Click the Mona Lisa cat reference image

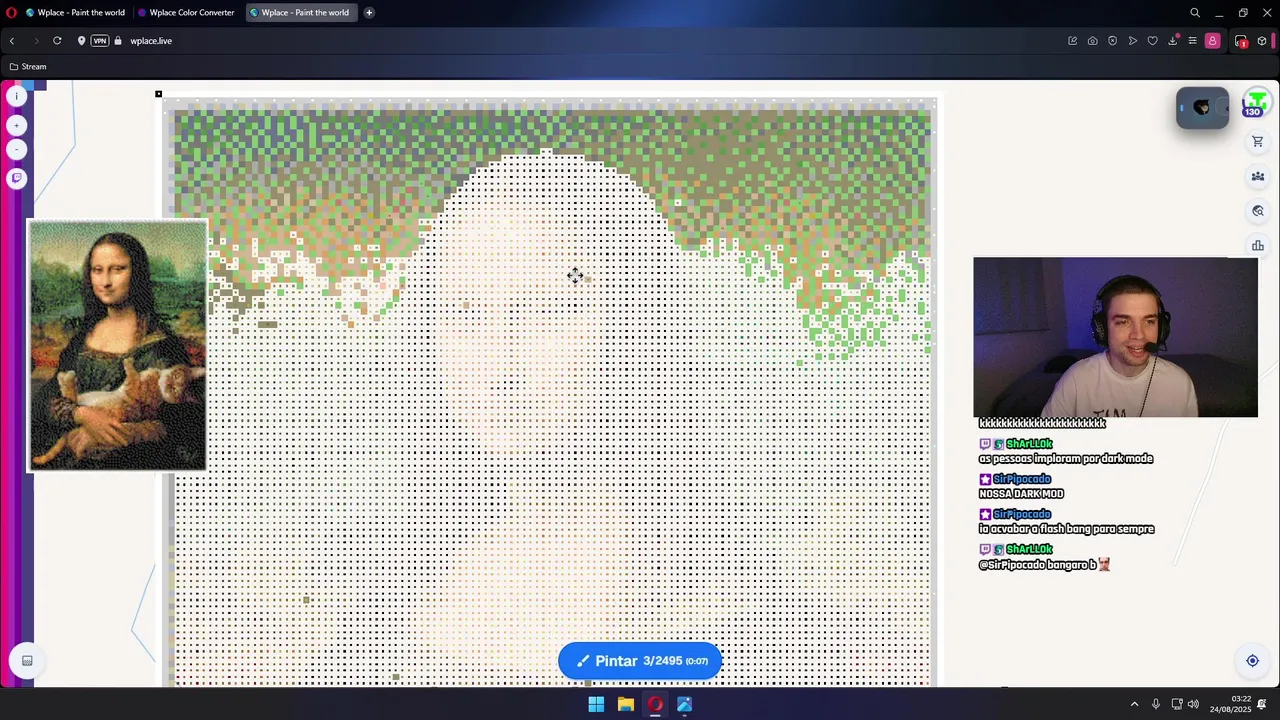pos(118,345)
